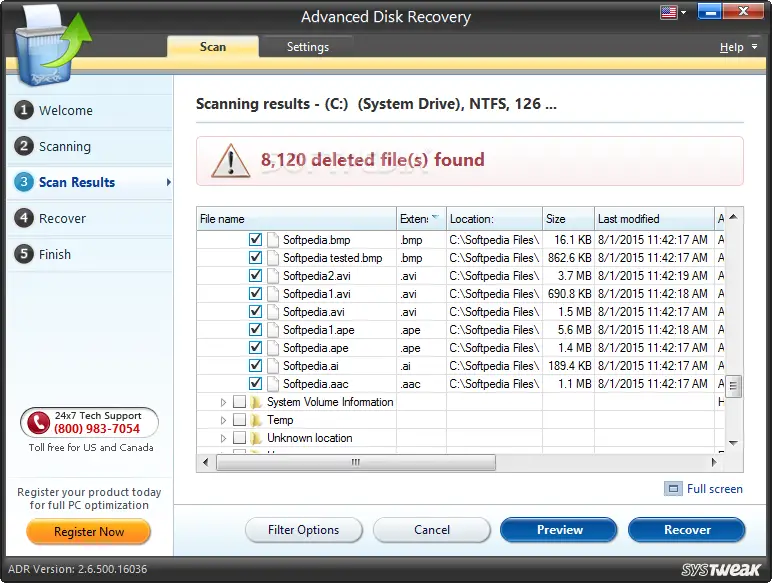Image resolution: width=772 pixels, height=583 pixels.
Task: Open the Help menu
Action: [732, 47]
